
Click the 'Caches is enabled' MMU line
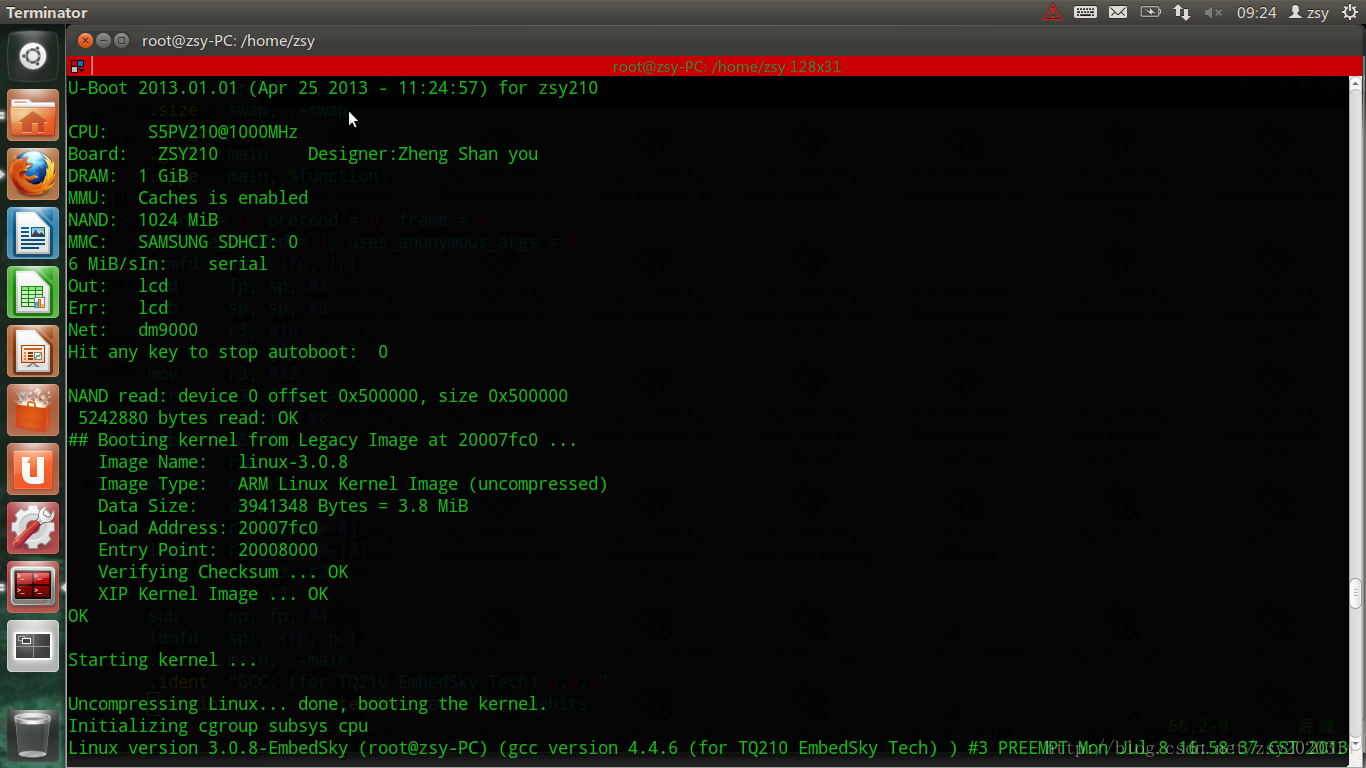tap(188, 198)
